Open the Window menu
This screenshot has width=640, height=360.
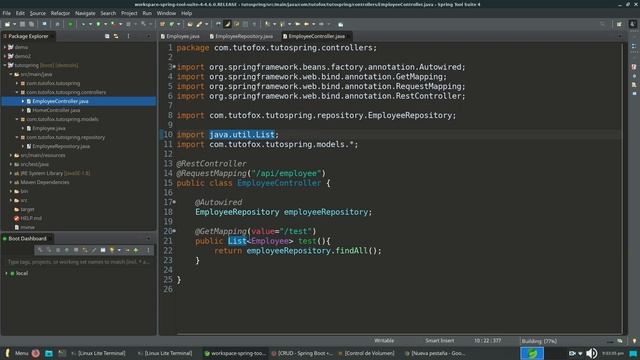coord(166,13)
